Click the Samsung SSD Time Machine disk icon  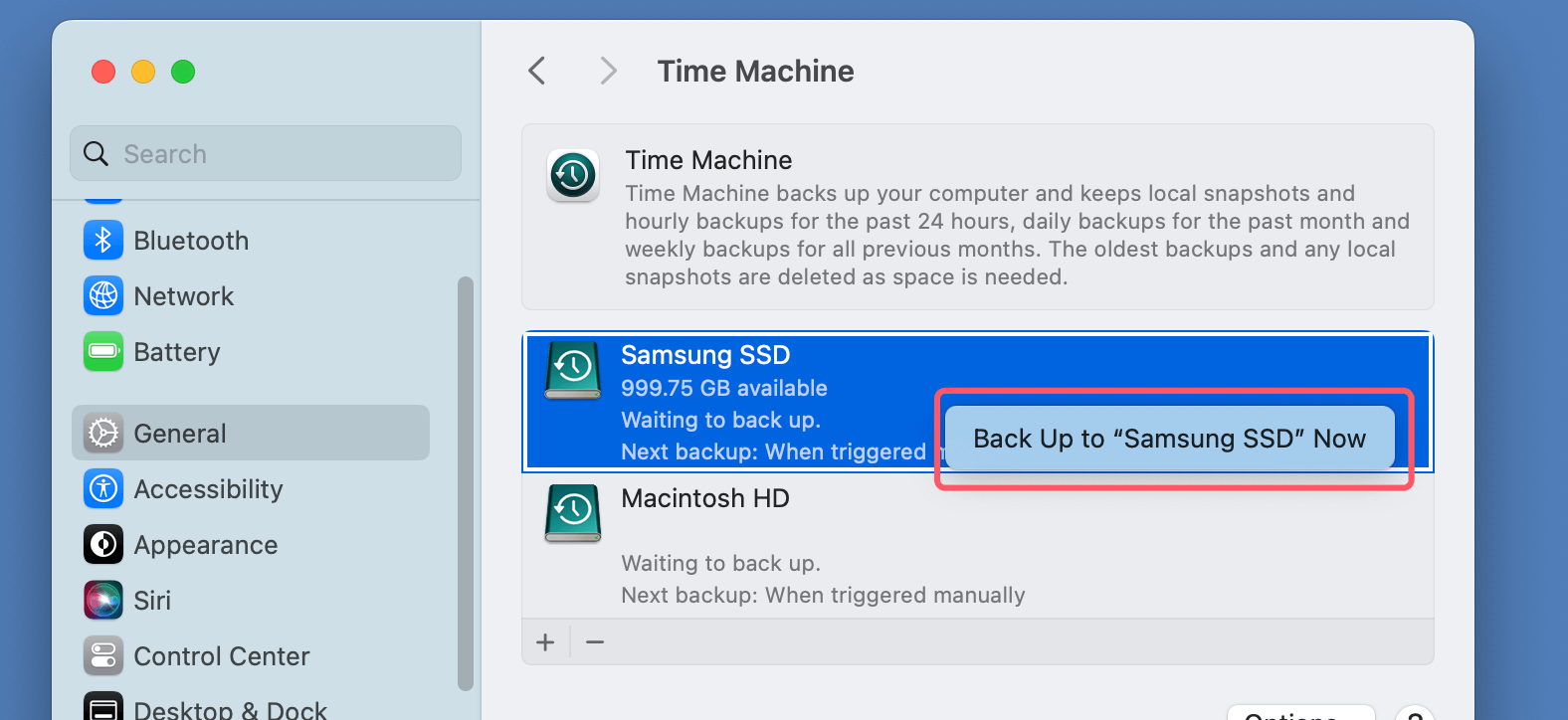click(x=572, y=370)
